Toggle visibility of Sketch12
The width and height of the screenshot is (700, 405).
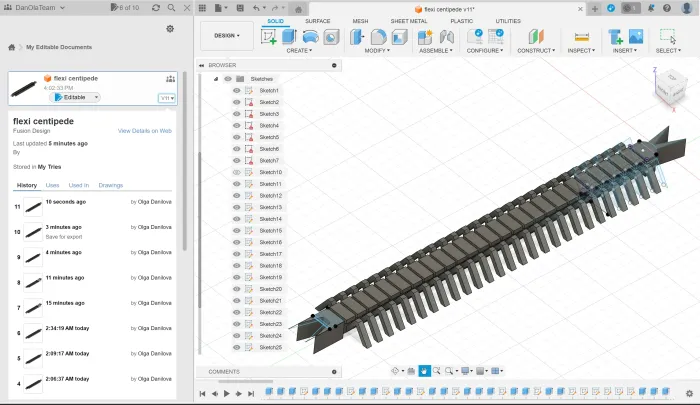click(x=237, y=196)
